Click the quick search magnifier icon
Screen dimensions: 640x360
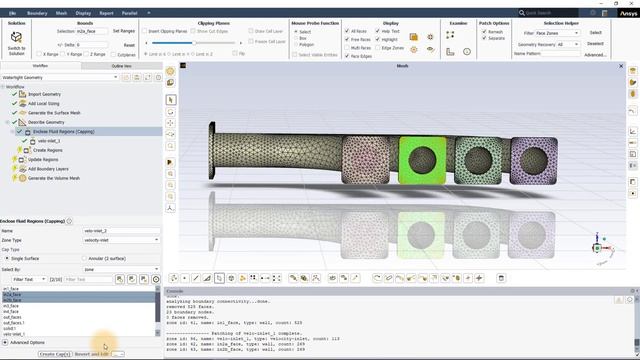pos(522,13)
